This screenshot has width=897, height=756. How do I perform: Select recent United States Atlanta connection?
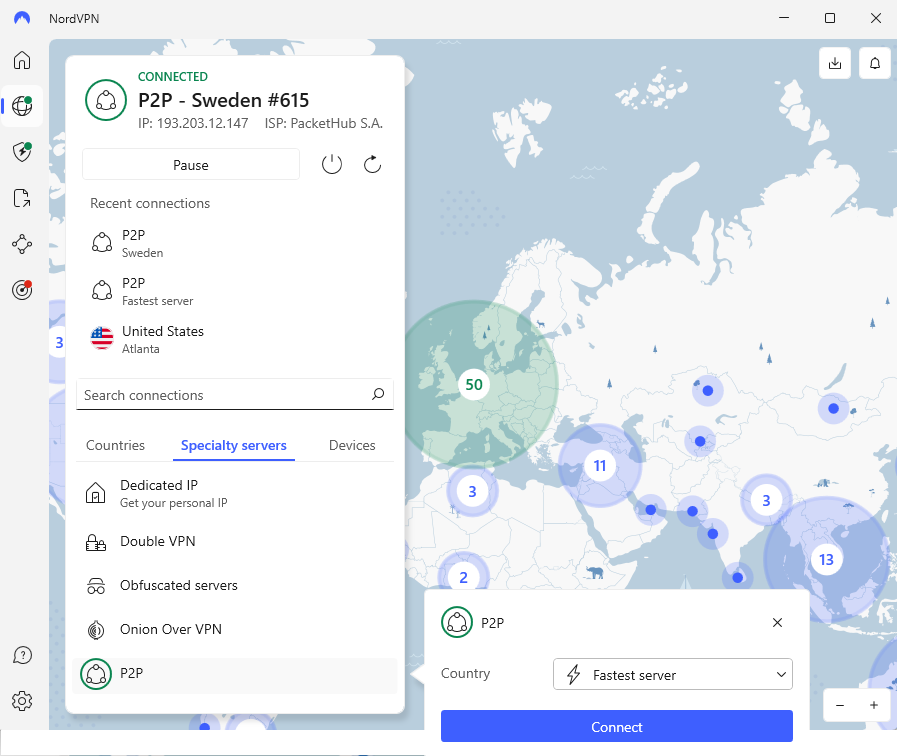[x=235, y=339]
